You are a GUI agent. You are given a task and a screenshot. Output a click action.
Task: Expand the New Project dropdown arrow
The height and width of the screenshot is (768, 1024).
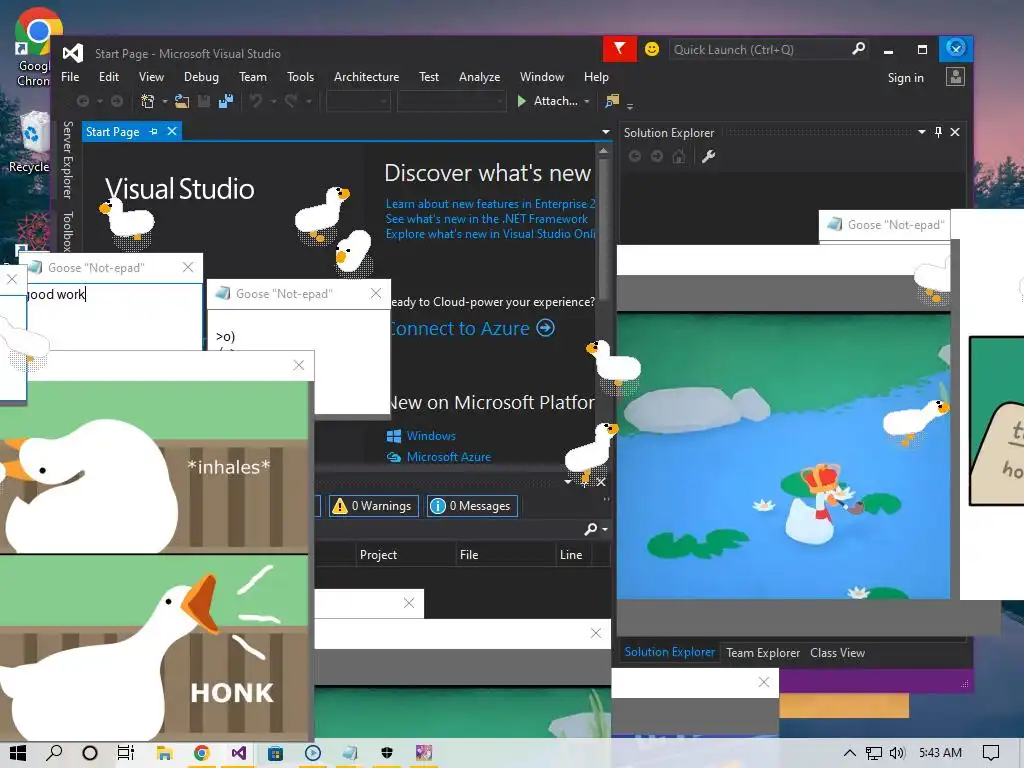pyautogui.click(x=165, y=101)
